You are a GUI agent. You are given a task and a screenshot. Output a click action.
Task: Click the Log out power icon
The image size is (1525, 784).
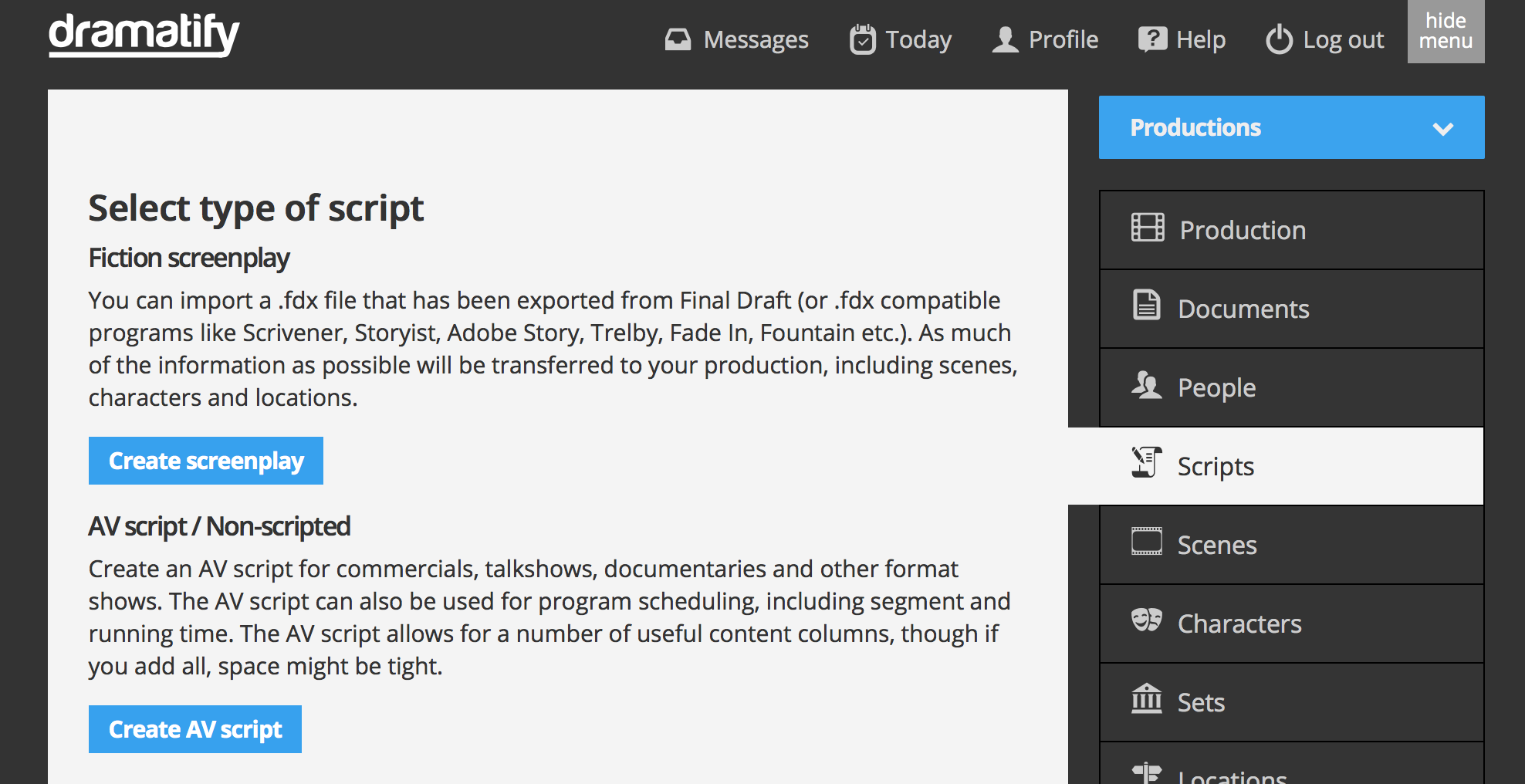pyautogui.click(x=1279, y=39)
